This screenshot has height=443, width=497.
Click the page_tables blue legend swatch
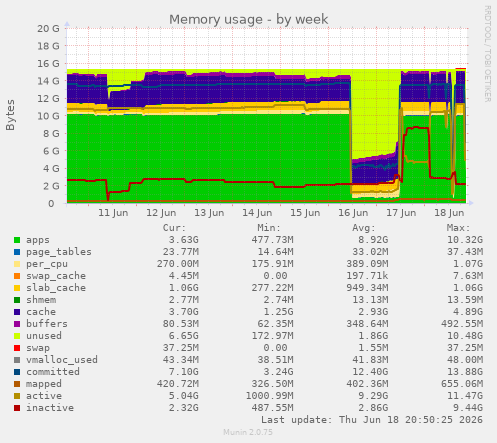click(17, 252)
